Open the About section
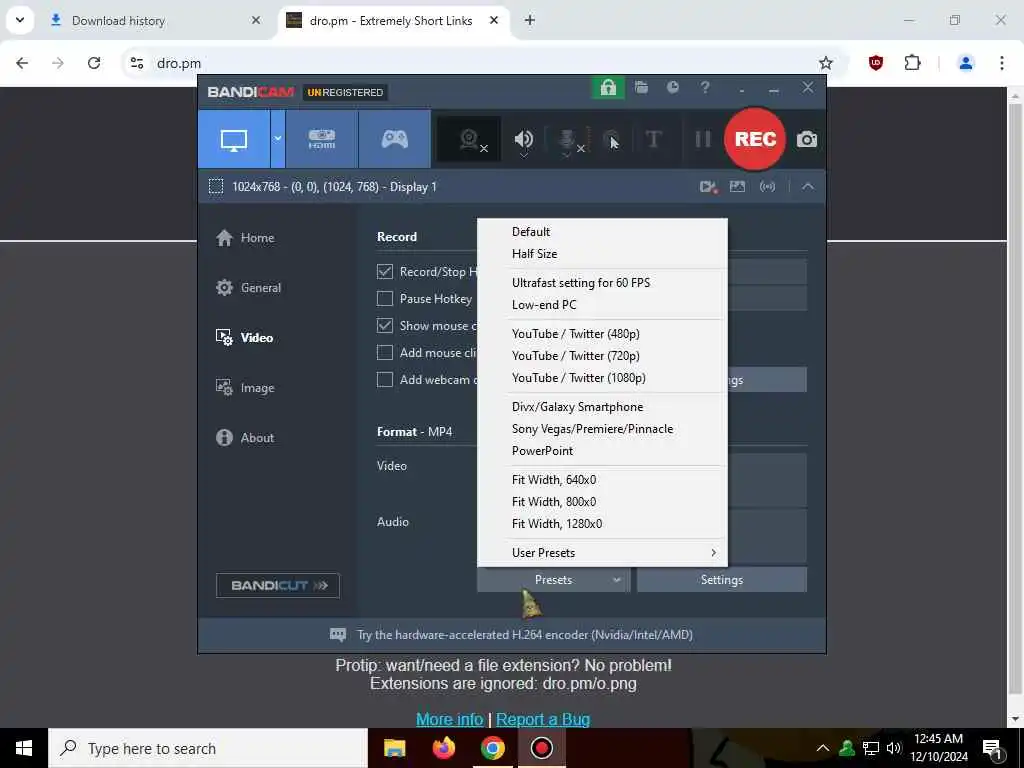 tap(245, 438)
